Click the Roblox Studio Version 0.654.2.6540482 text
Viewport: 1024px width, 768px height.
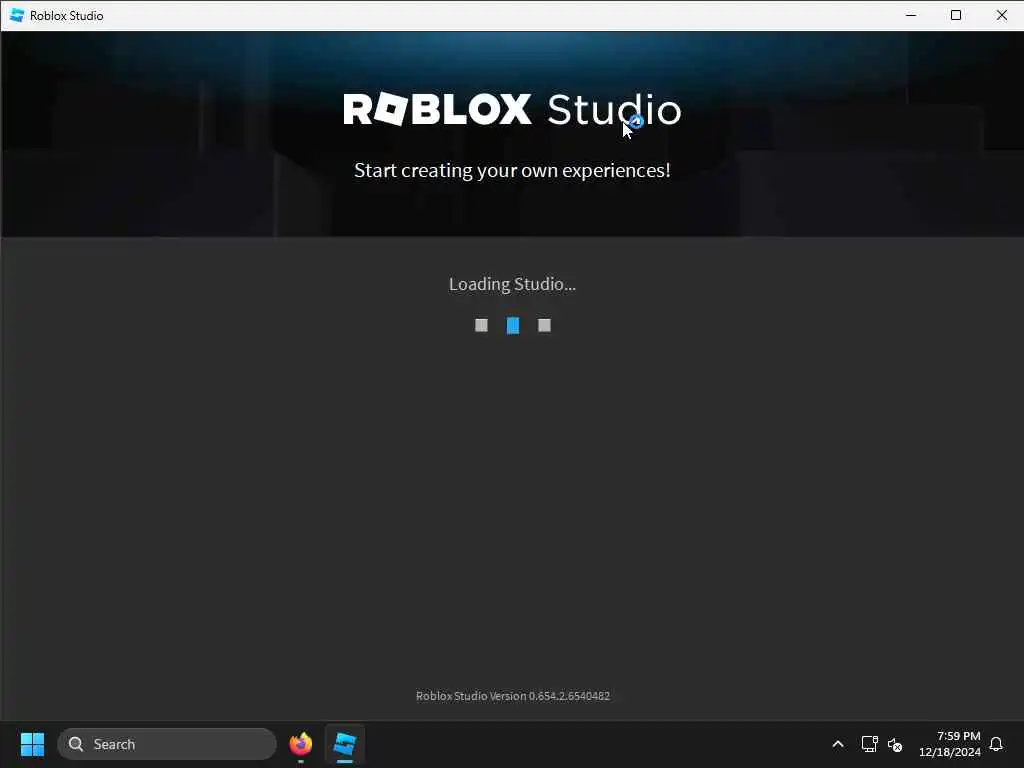tap(513, 696)
